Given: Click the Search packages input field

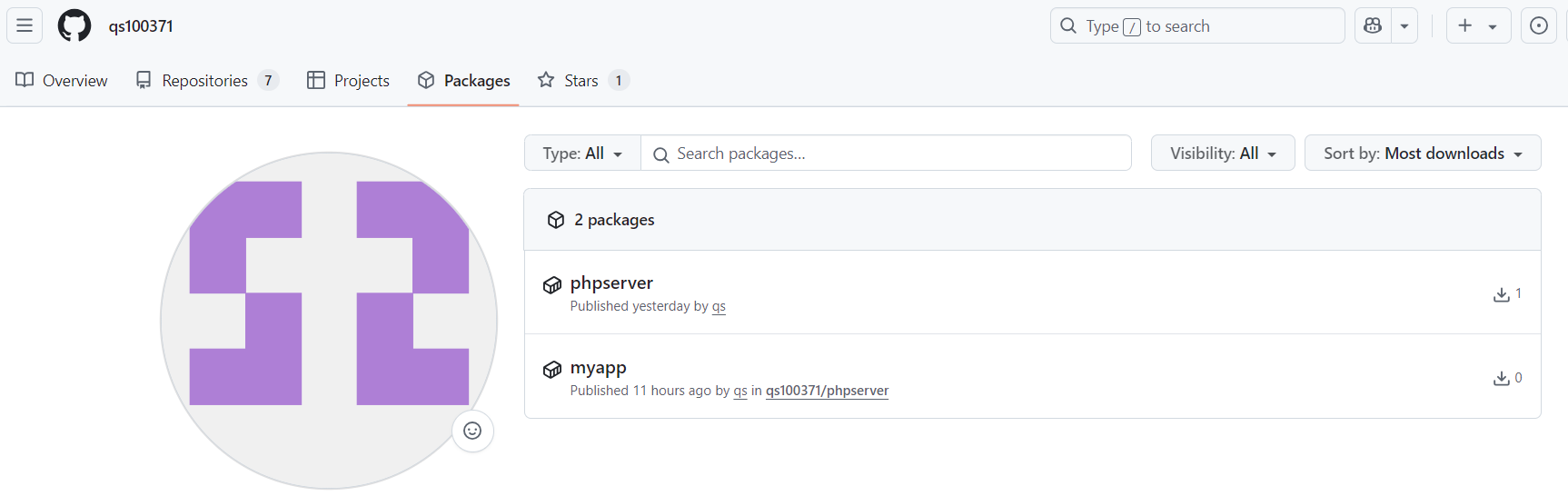Looking at the screenshot, I should click(886, 153).
